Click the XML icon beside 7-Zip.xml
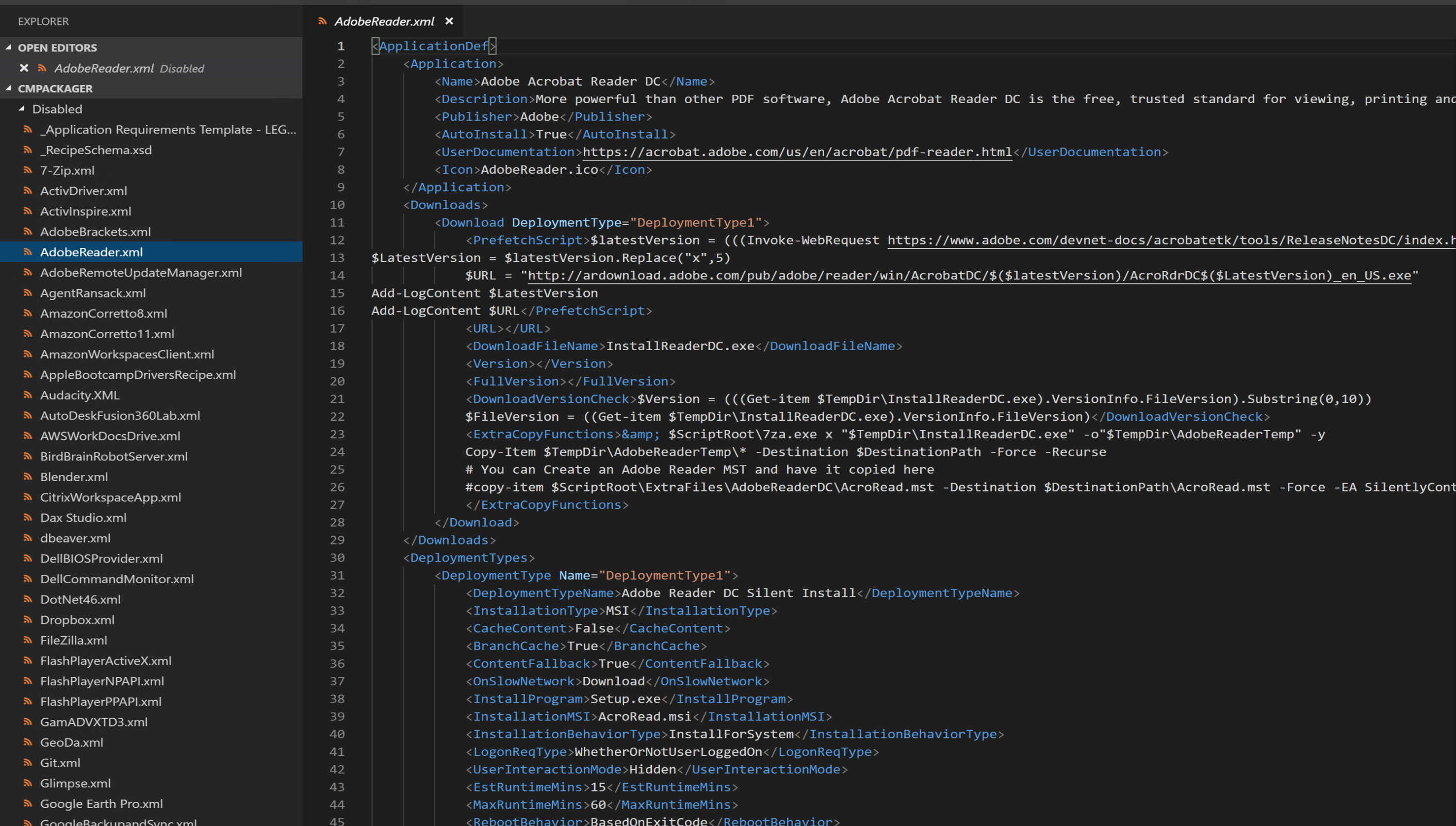This screenshot has width=1456, height=826. 27,170
